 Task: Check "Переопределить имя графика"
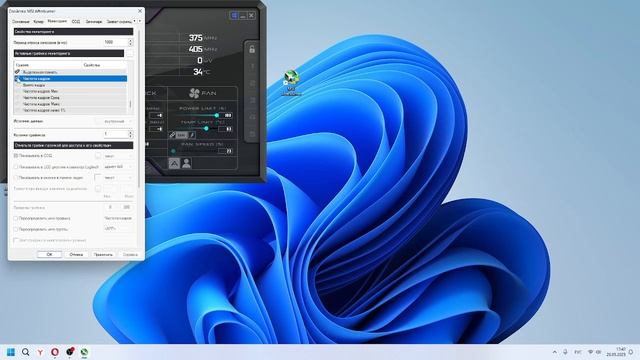(16, 218)
